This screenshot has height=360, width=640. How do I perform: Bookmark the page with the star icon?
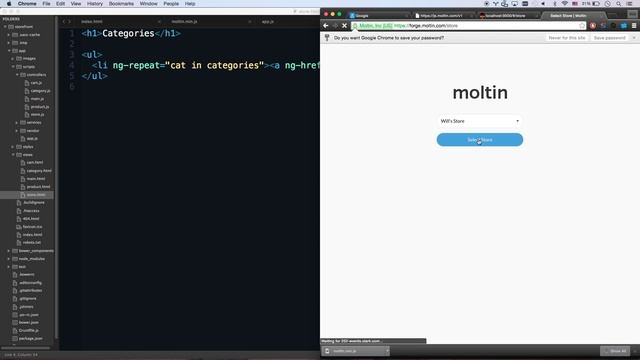[582, 25]
